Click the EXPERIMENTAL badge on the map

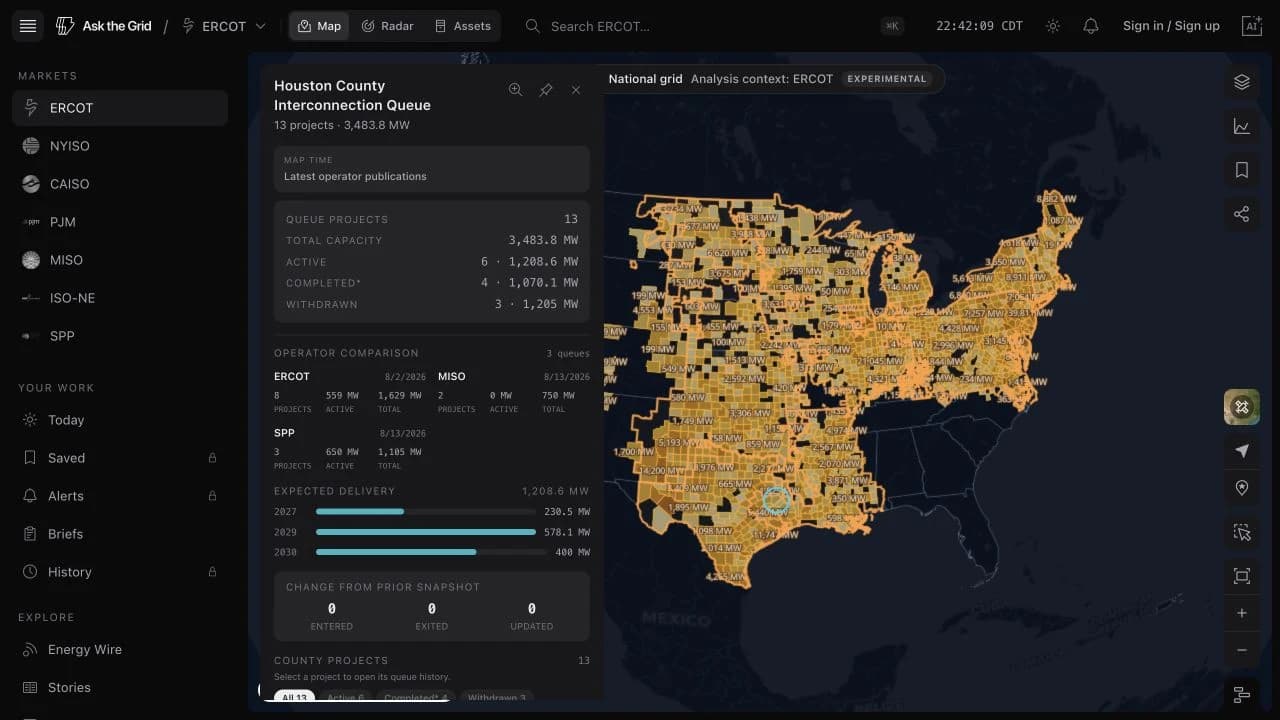click(x=886, y=79)
